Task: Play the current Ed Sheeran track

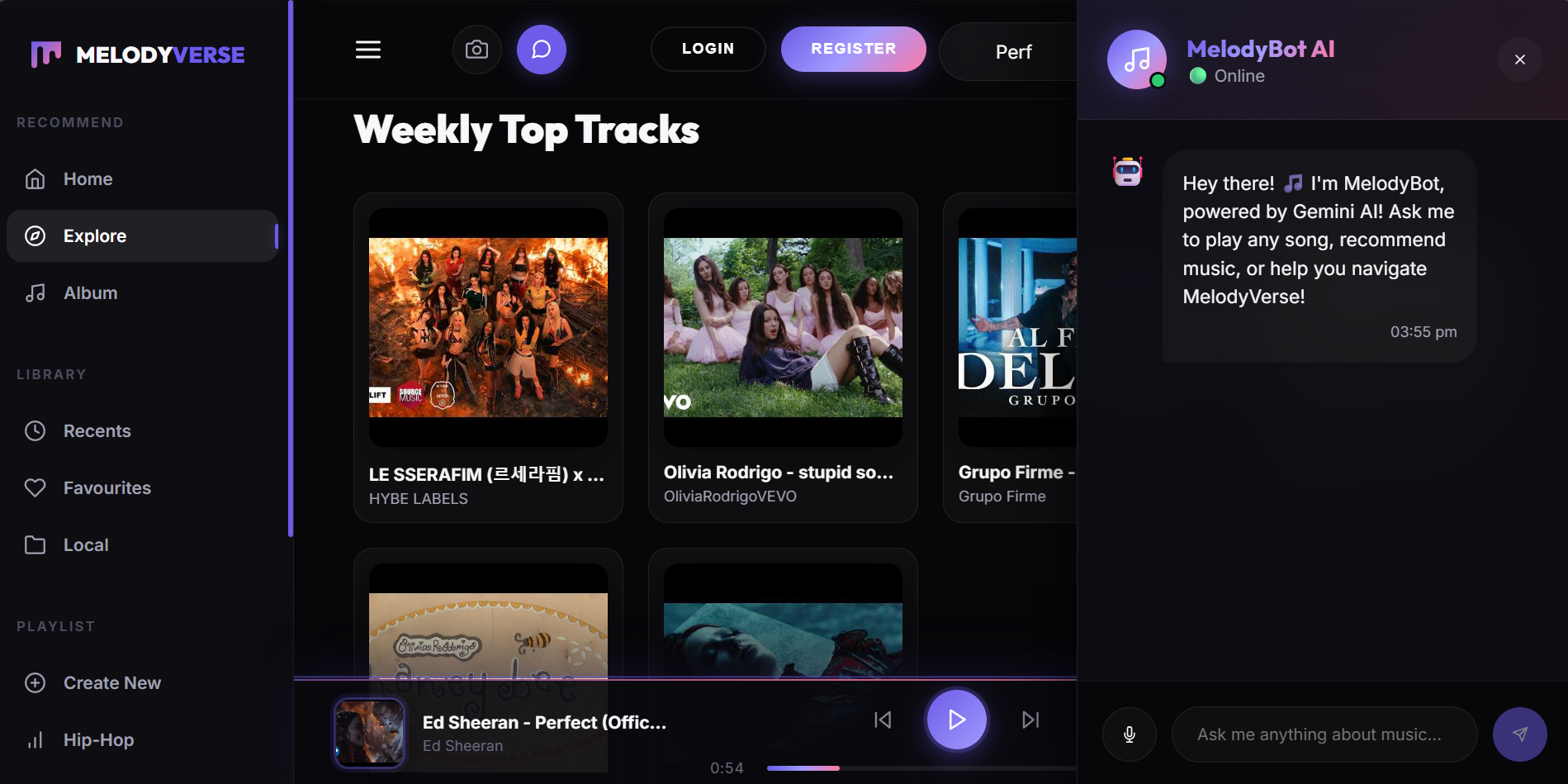Action: coord(956,720)
